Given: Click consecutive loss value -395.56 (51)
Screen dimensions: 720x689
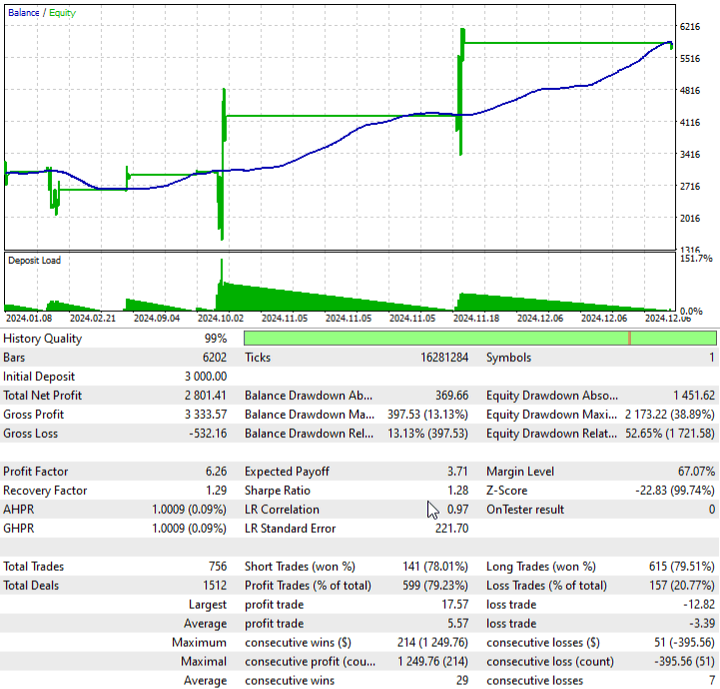Looking at the screenshot, I should tap(685, 661).
